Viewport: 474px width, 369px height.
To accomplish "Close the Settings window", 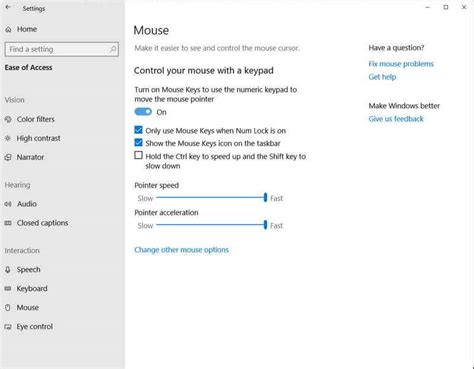I will tap(464, 7).
